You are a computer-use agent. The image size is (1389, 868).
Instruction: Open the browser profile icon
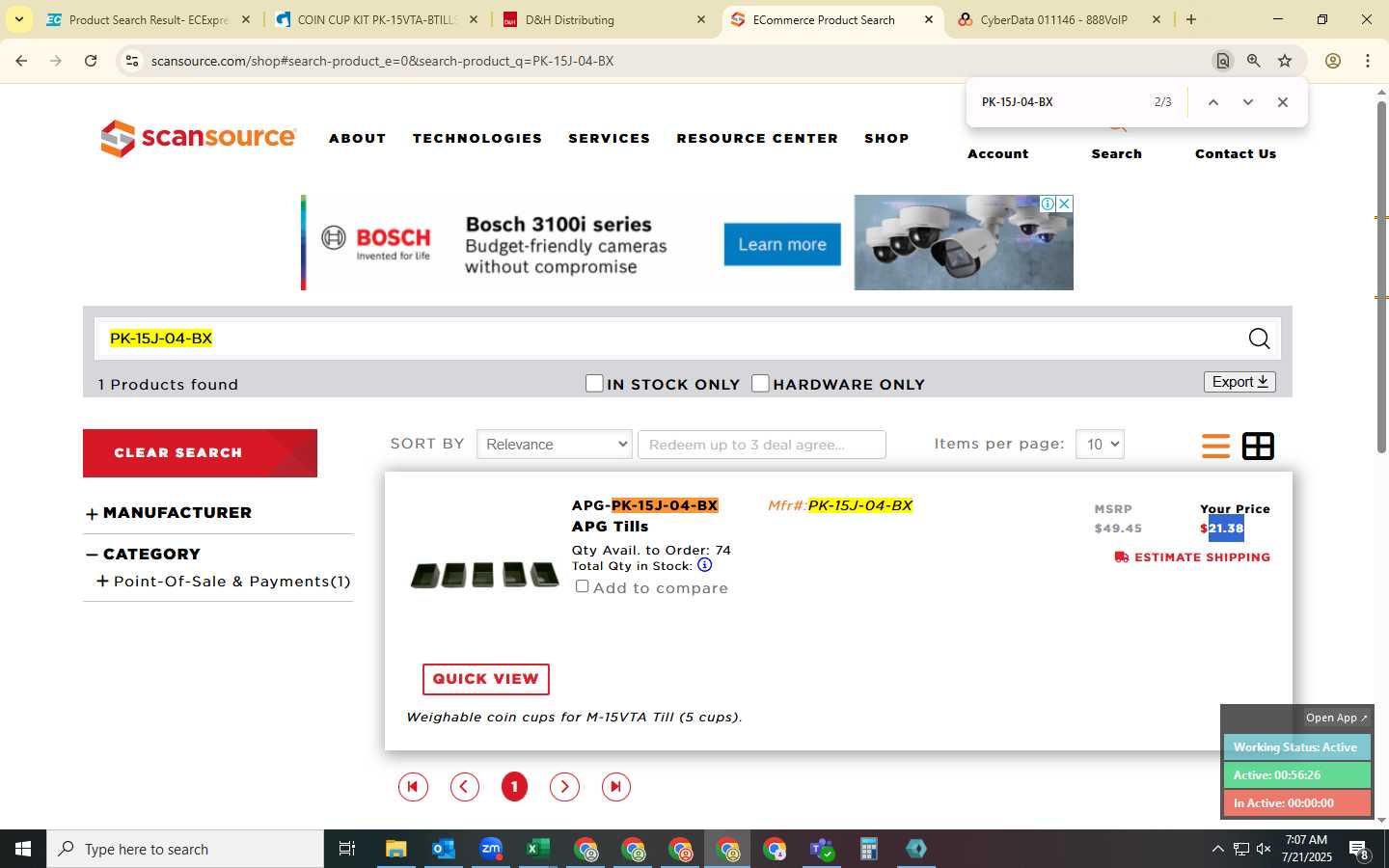click(x=1333, y=61)
